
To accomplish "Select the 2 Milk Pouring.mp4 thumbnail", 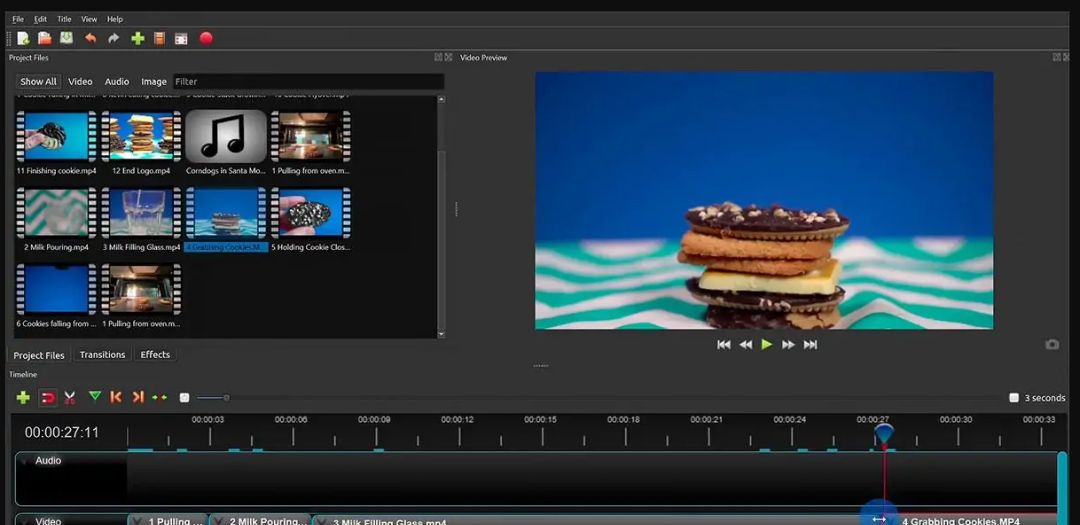I will click(56, 212).
